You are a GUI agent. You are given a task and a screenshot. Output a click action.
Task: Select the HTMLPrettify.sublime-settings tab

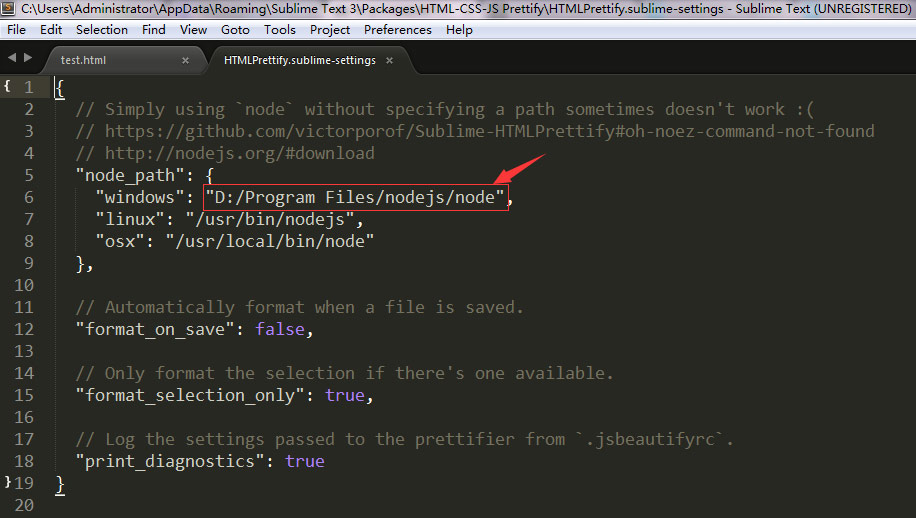(300, 60)
